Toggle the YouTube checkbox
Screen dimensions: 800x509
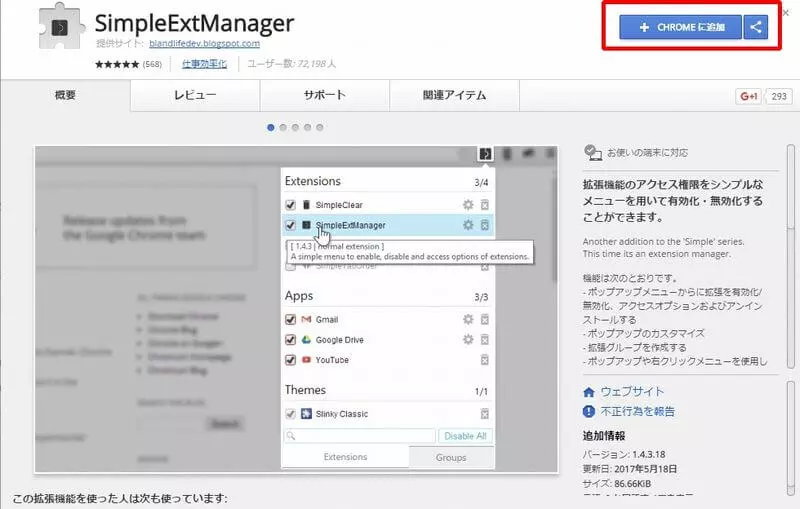coord(290,360)
